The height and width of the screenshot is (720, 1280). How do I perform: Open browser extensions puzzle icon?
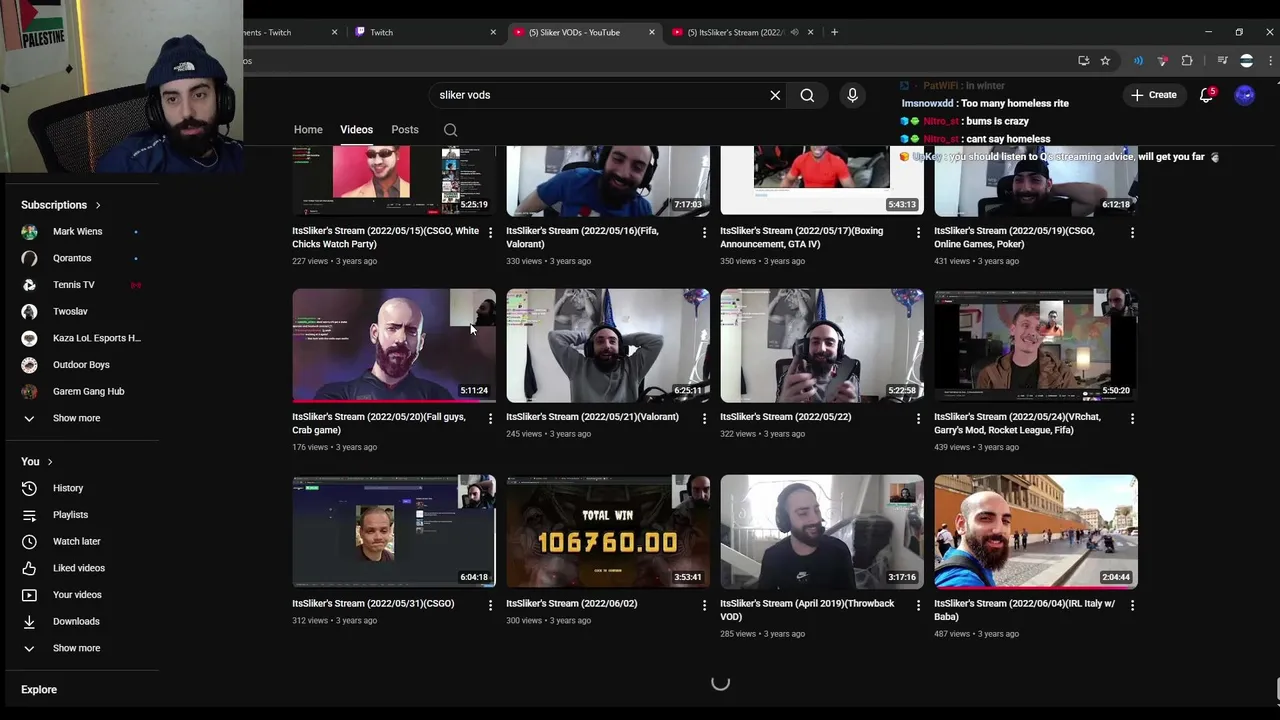[1187, 61]
